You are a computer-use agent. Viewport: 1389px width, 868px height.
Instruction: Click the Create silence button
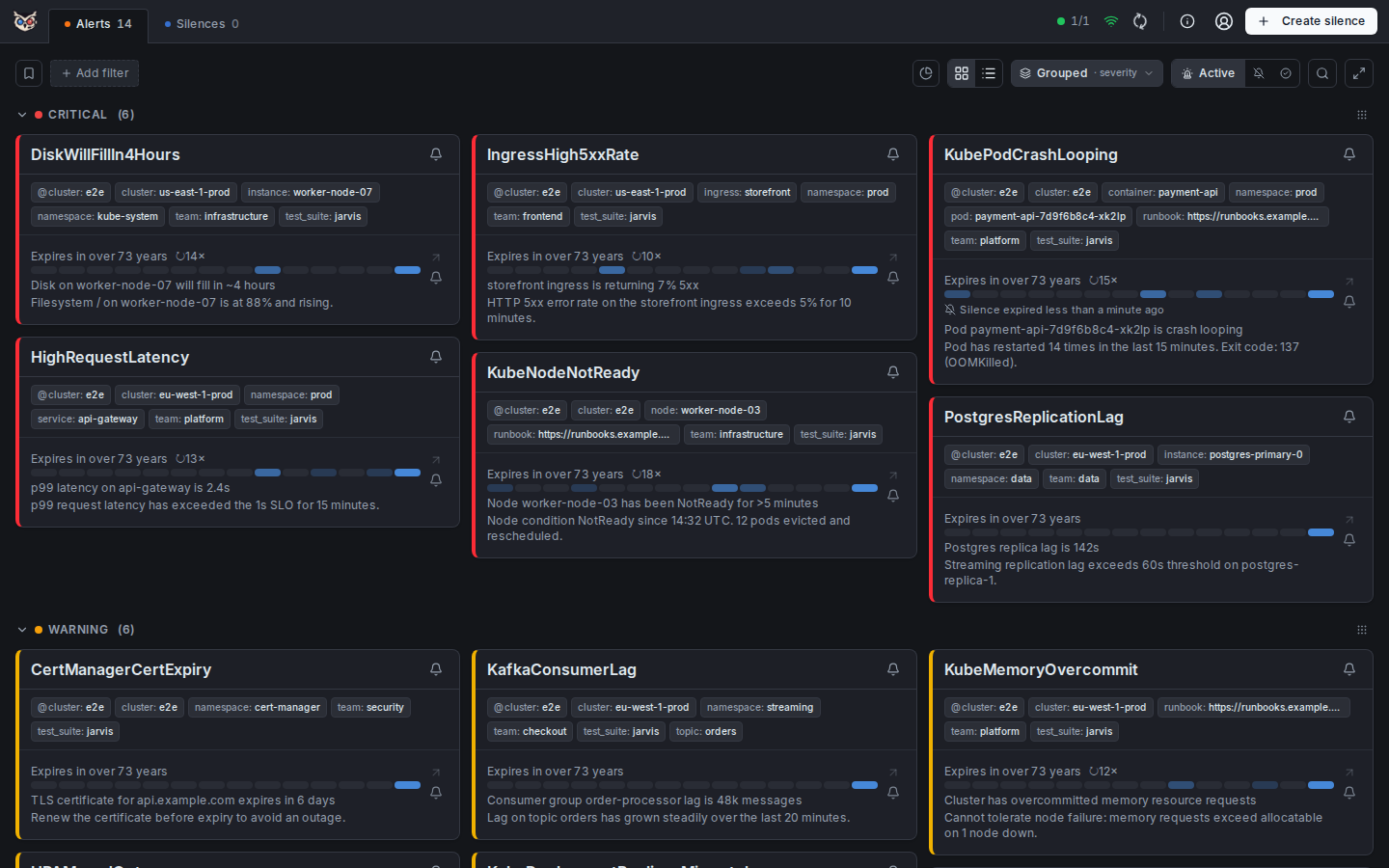coord(1311,21)
